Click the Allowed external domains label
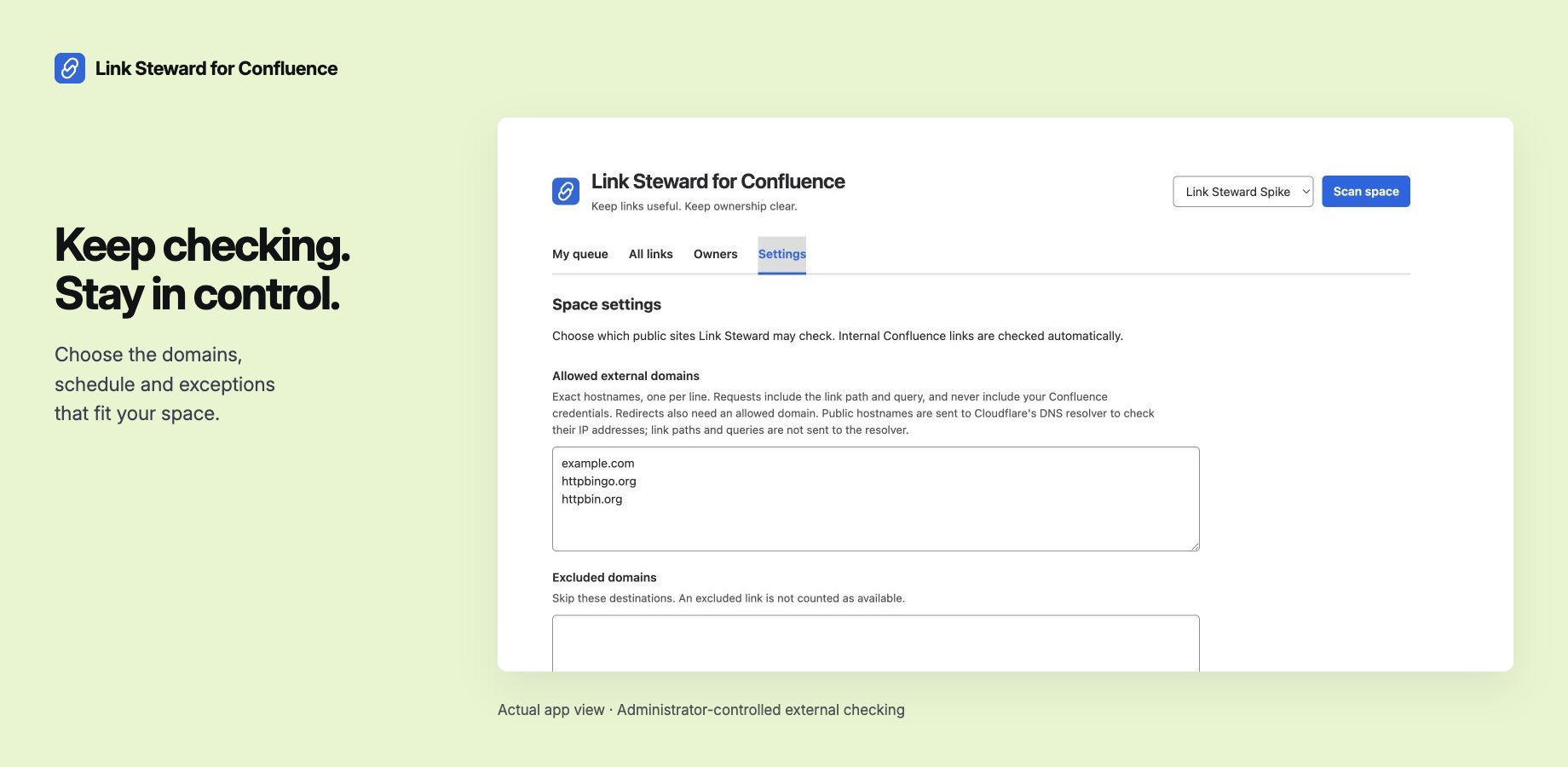 pyautogui.click(x=625, y=376)
